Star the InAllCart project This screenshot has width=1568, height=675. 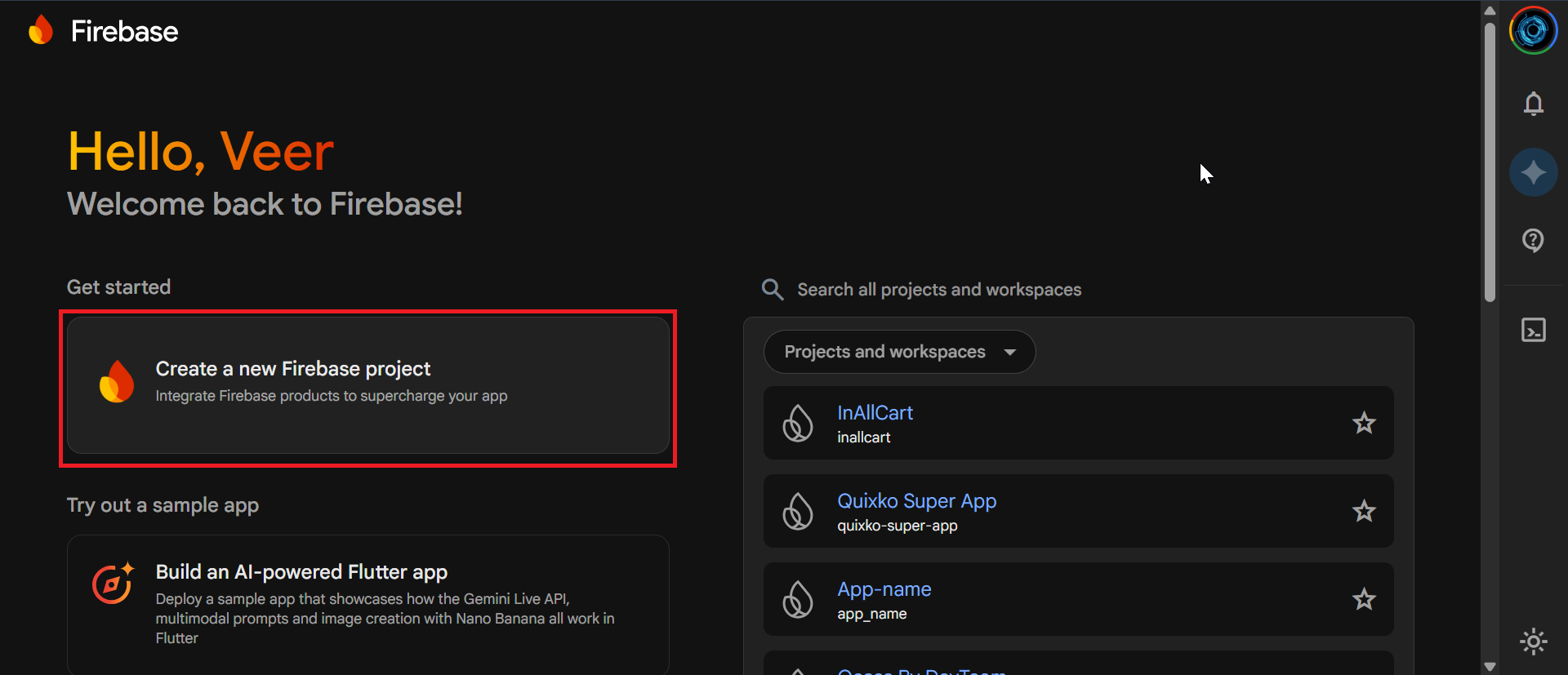point(1364,423)
